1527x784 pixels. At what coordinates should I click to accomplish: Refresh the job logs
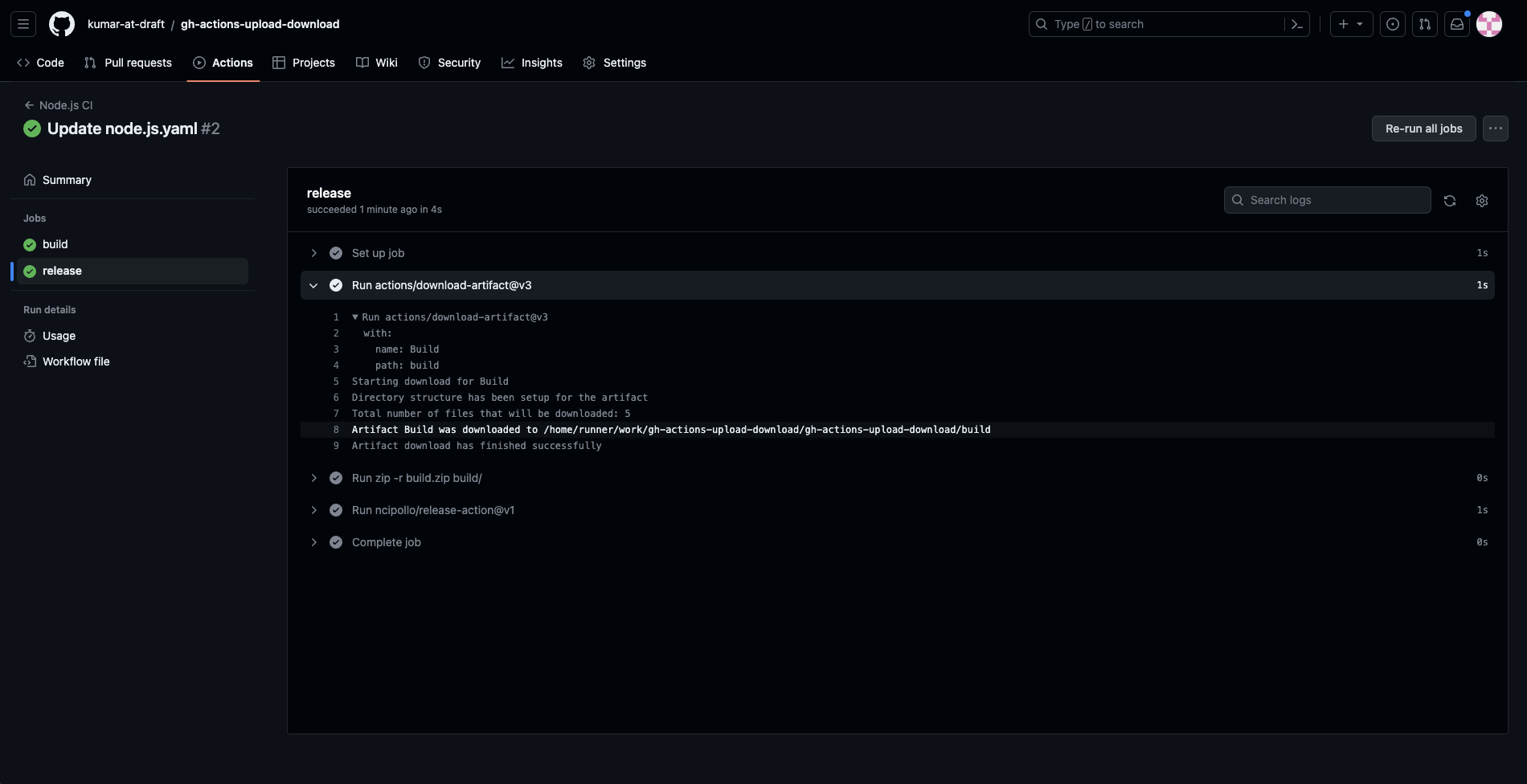(1450, 201)
